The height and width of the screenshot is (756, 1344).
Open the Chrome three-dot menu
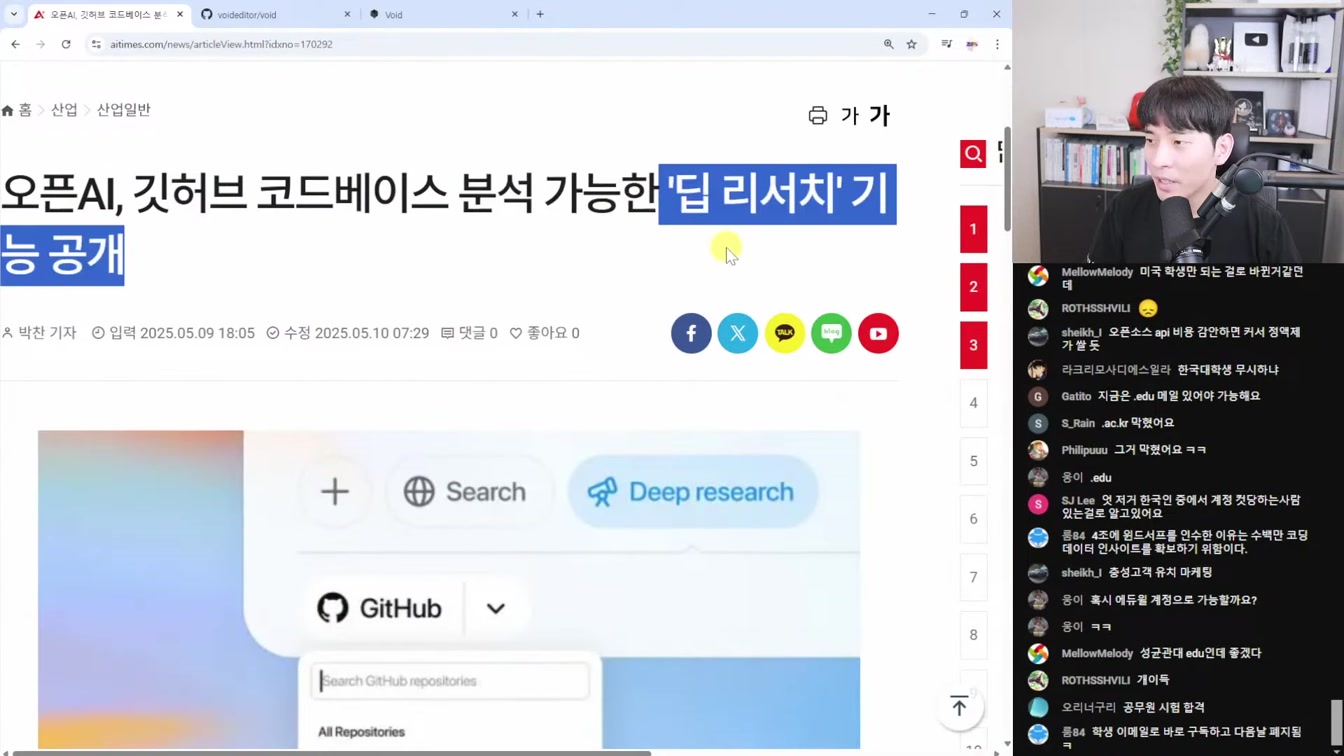(x=997, y=44)
